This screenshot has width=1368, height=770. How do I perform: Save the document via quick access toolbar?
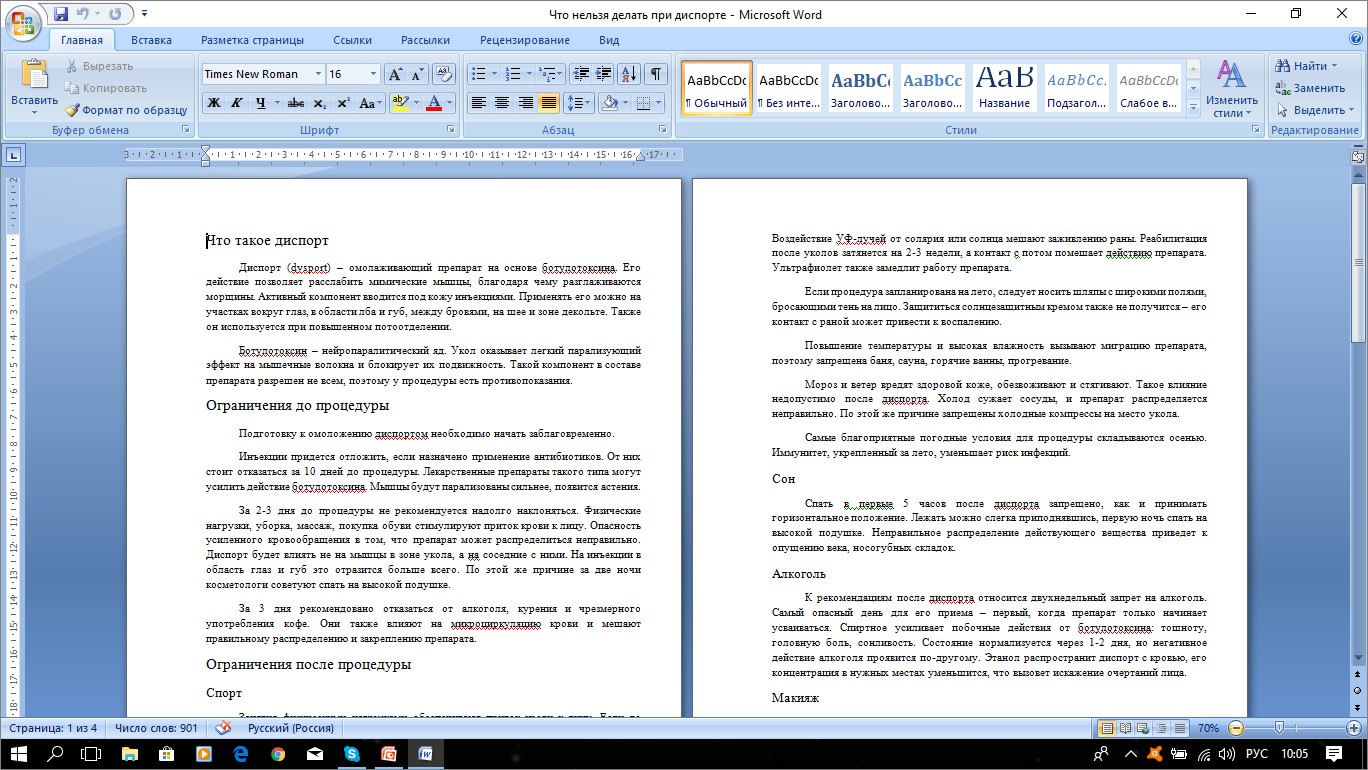click(61, 14)
